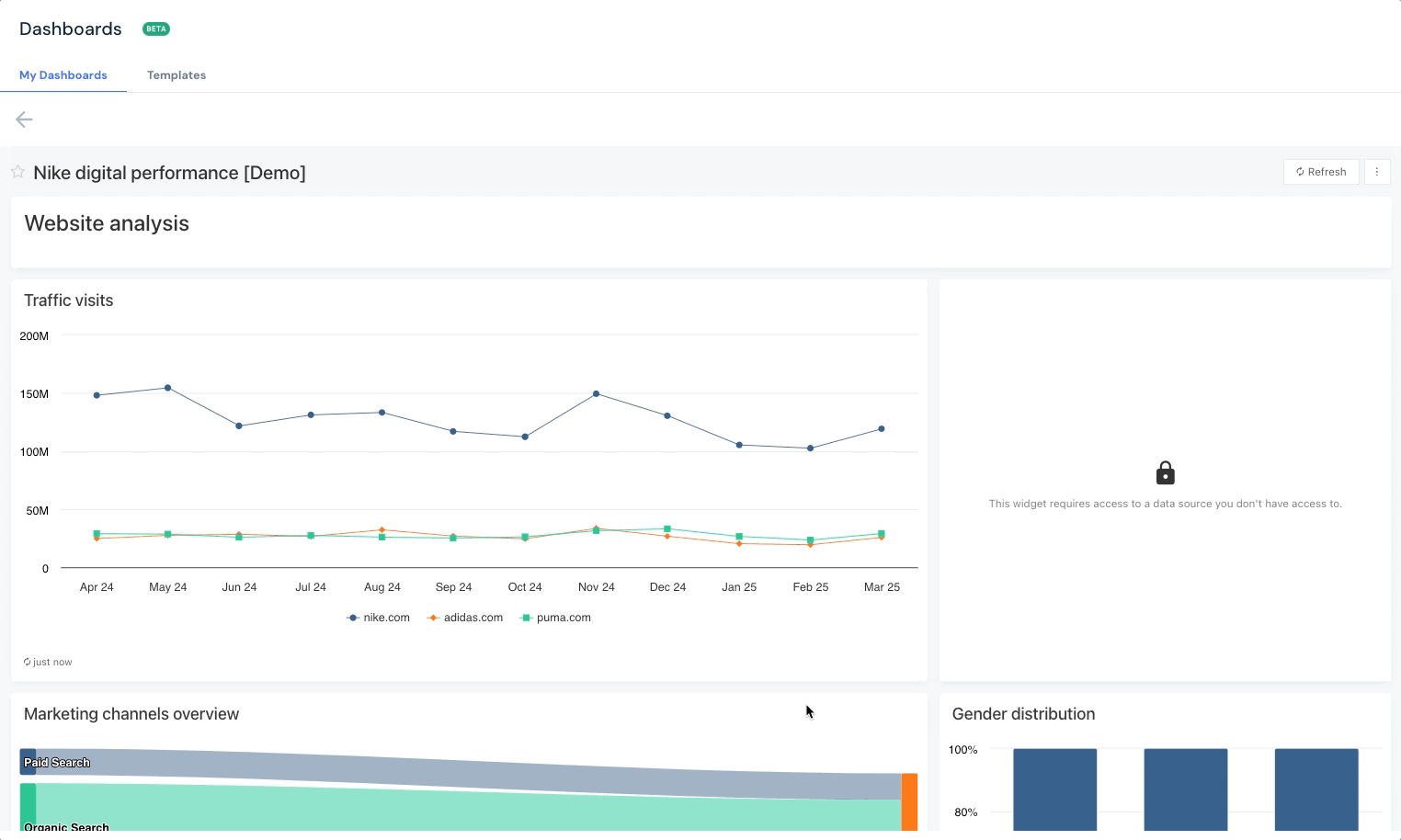This screenshot has width=1401, height=840.
Task: Click the 100% label in Gender distribution
Action: (962, 750)
